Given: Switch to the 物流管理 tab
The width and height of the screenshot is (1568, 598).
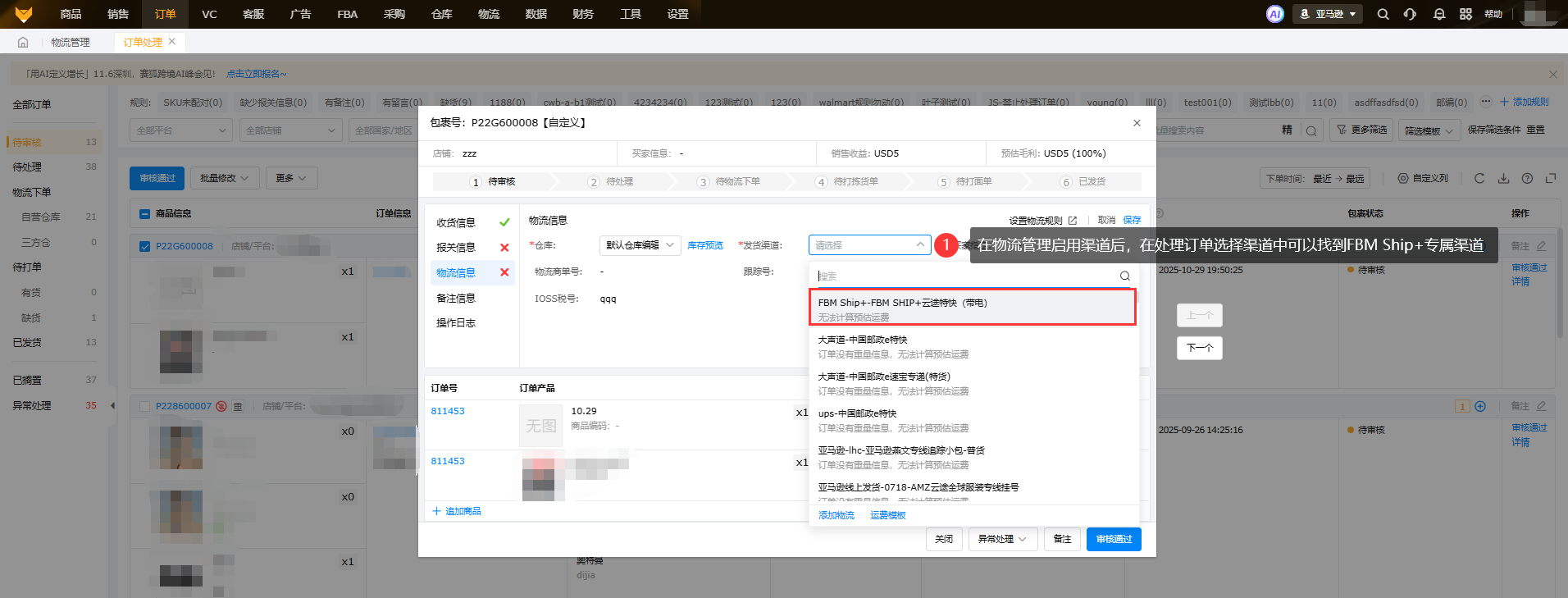Looking at the screenshot, I should [71, 42].
